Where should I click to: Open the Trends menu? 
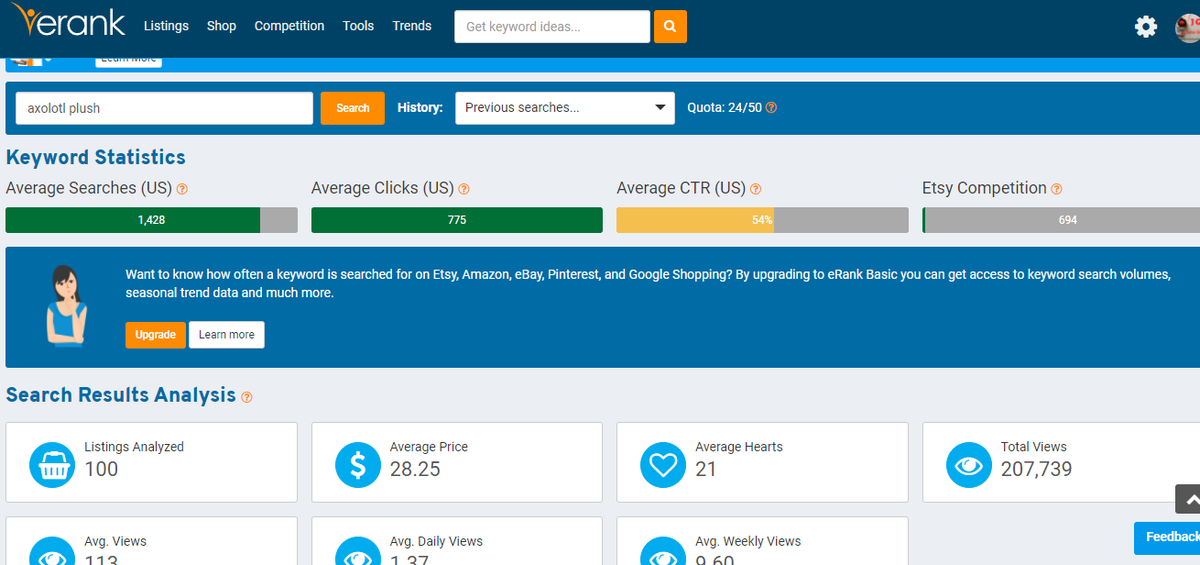point(412,26)
